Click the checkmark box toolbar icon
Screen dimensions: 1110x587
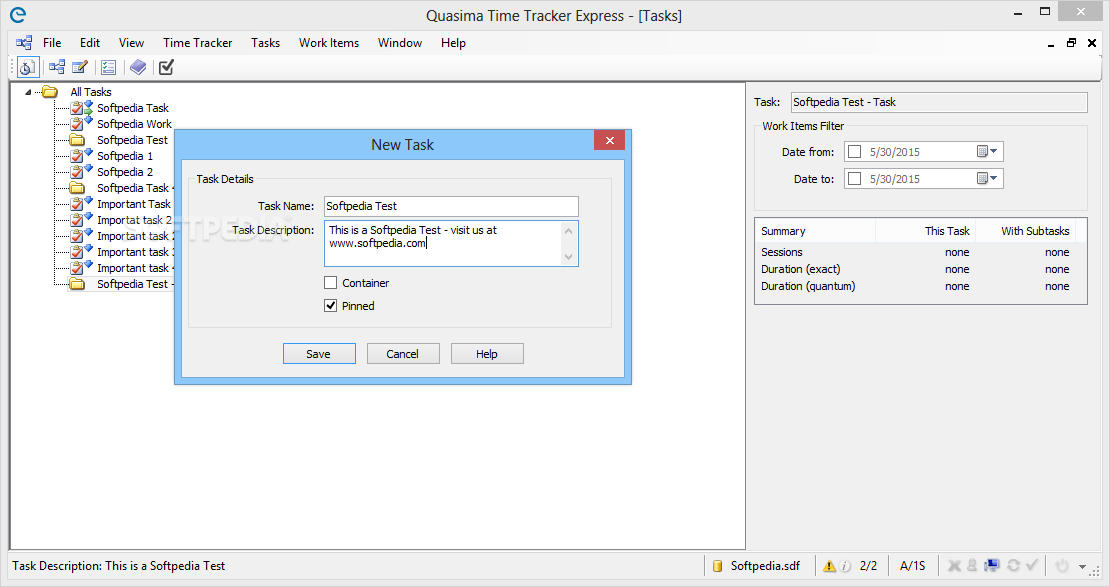tap(166, 67)
